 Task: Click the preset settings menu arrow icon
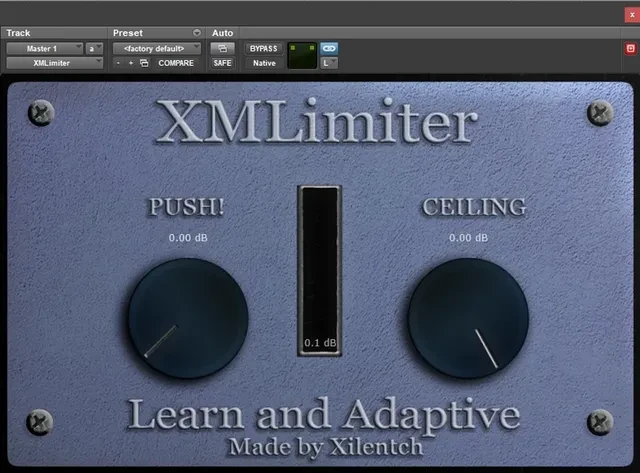[x=196, y=33]
